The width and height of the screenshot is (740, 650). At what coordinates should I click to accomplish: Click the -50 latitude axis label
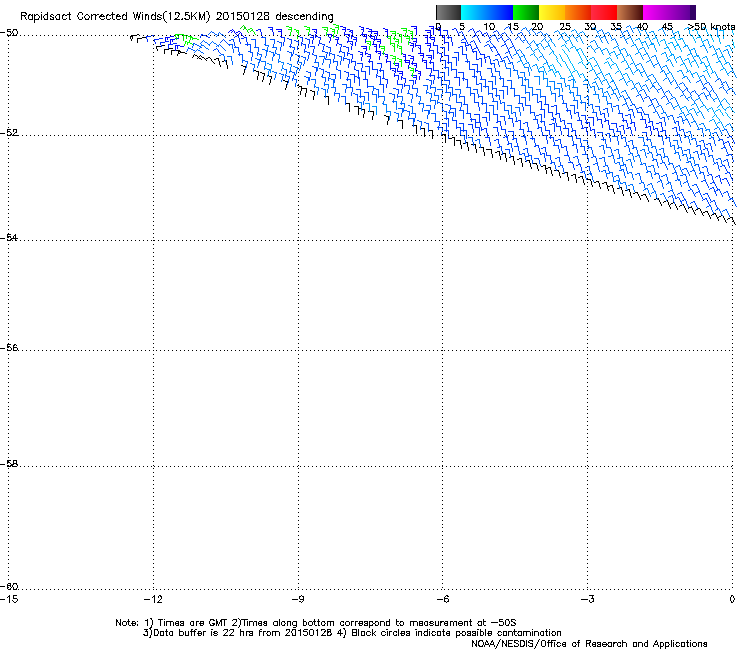pyautogui.click(x=9, y=33)
